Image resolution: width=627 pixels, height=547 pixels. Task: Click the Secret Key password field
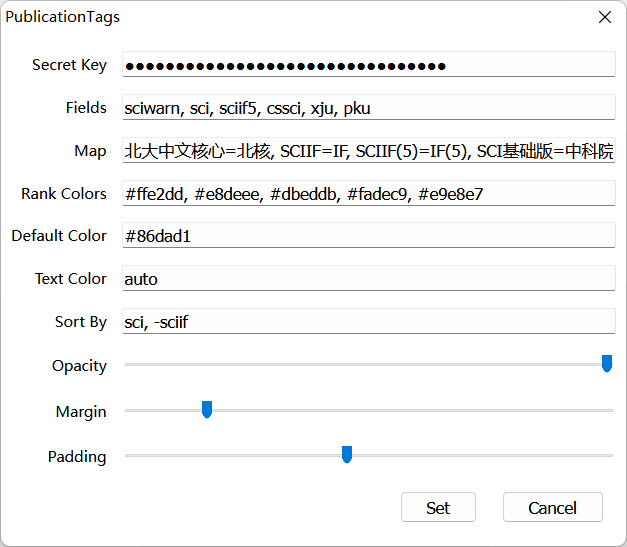[368, 65]
